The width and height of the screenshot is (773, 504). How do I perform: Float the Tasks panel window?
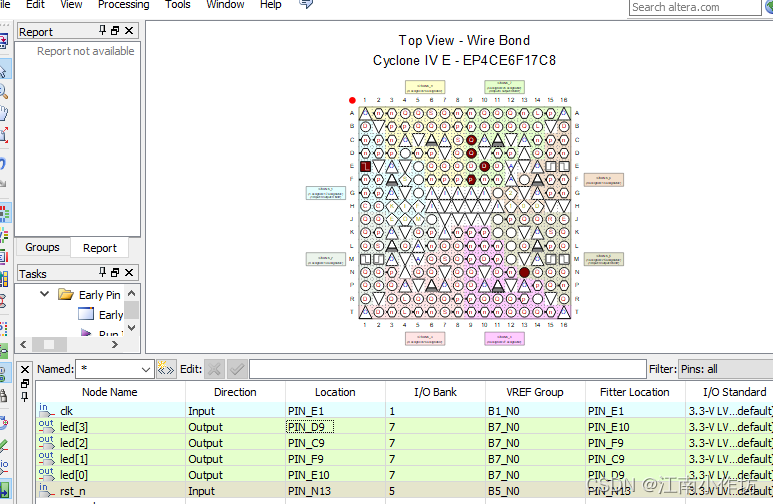coord(115,272)
